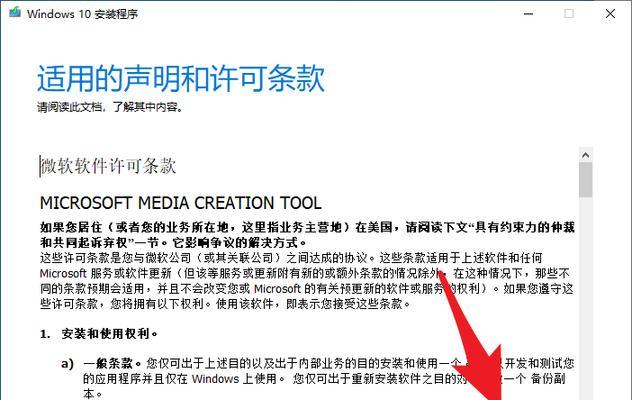632x400 pixels.
Task: Place cursor at 微软软件许可条款 heading
Action: [x=108, y=166]
